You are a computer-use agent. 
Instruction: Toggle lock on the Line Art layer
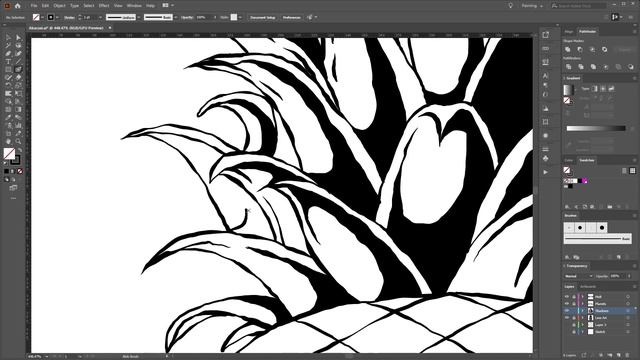(x=574, y=318)
